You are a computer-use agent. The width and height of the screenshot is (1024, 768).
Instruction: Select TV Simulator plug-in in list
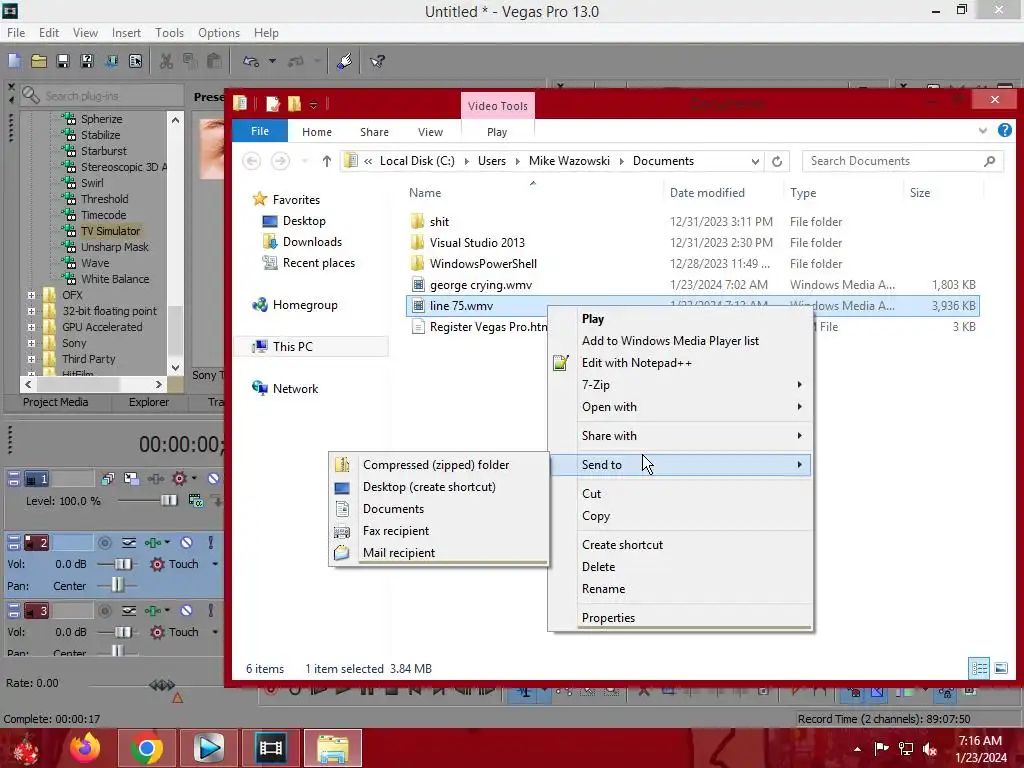pyautogui.click(x=110, y=231)
